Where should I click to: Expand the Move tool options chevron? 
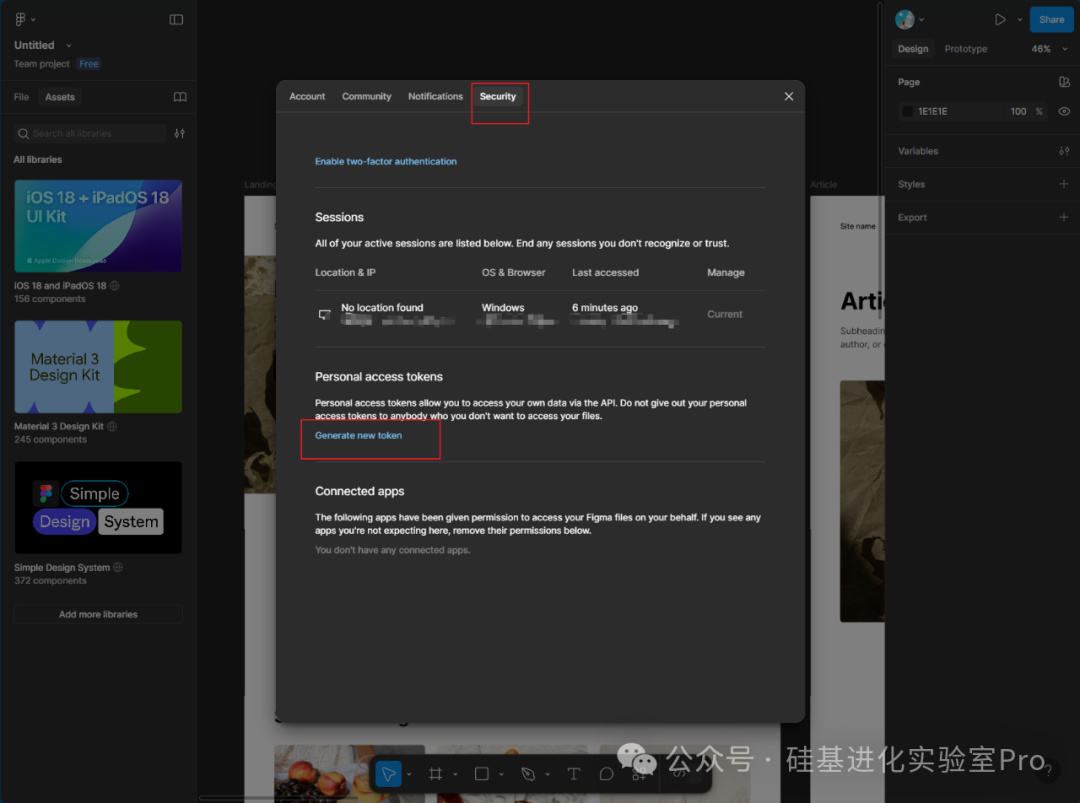point(409,774)
